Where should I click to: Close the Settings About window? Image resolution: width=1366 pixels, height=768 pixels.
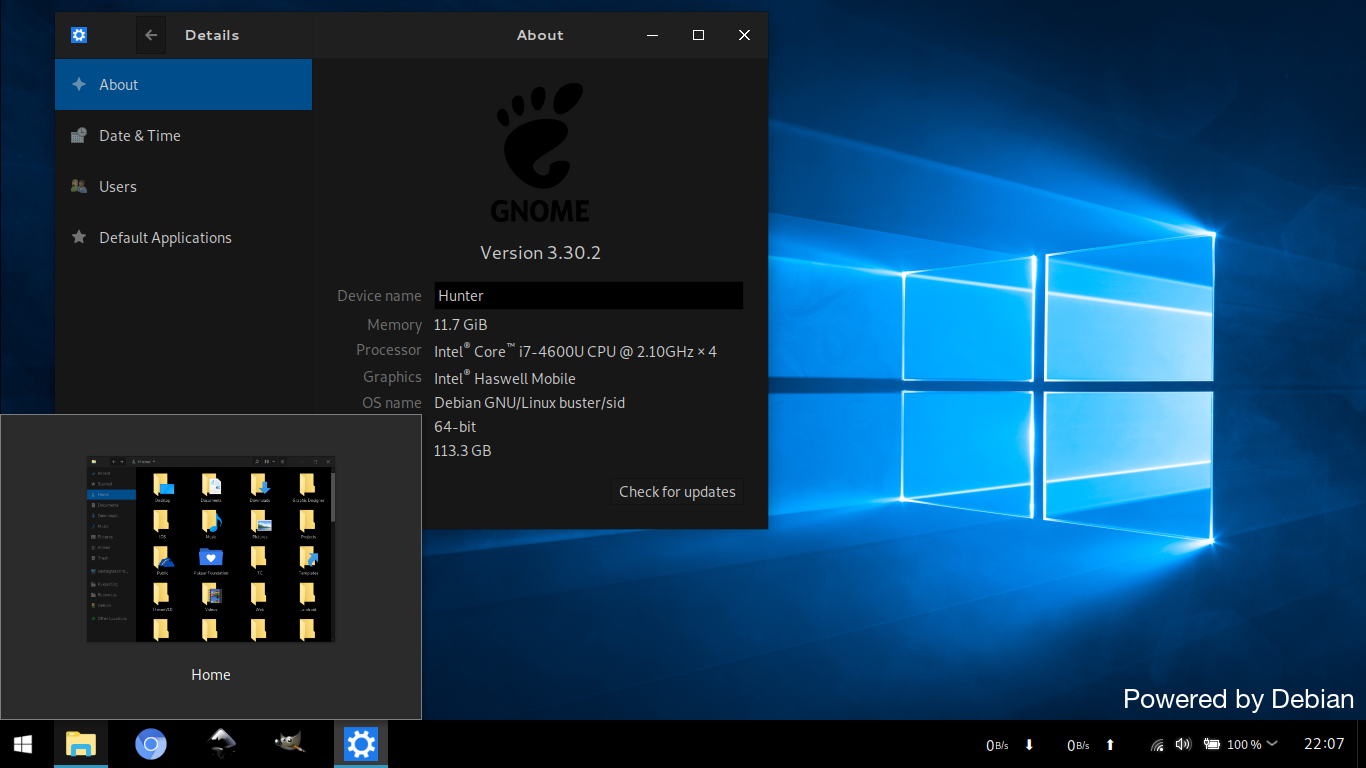pyautogui.click(x=744, y=35)
